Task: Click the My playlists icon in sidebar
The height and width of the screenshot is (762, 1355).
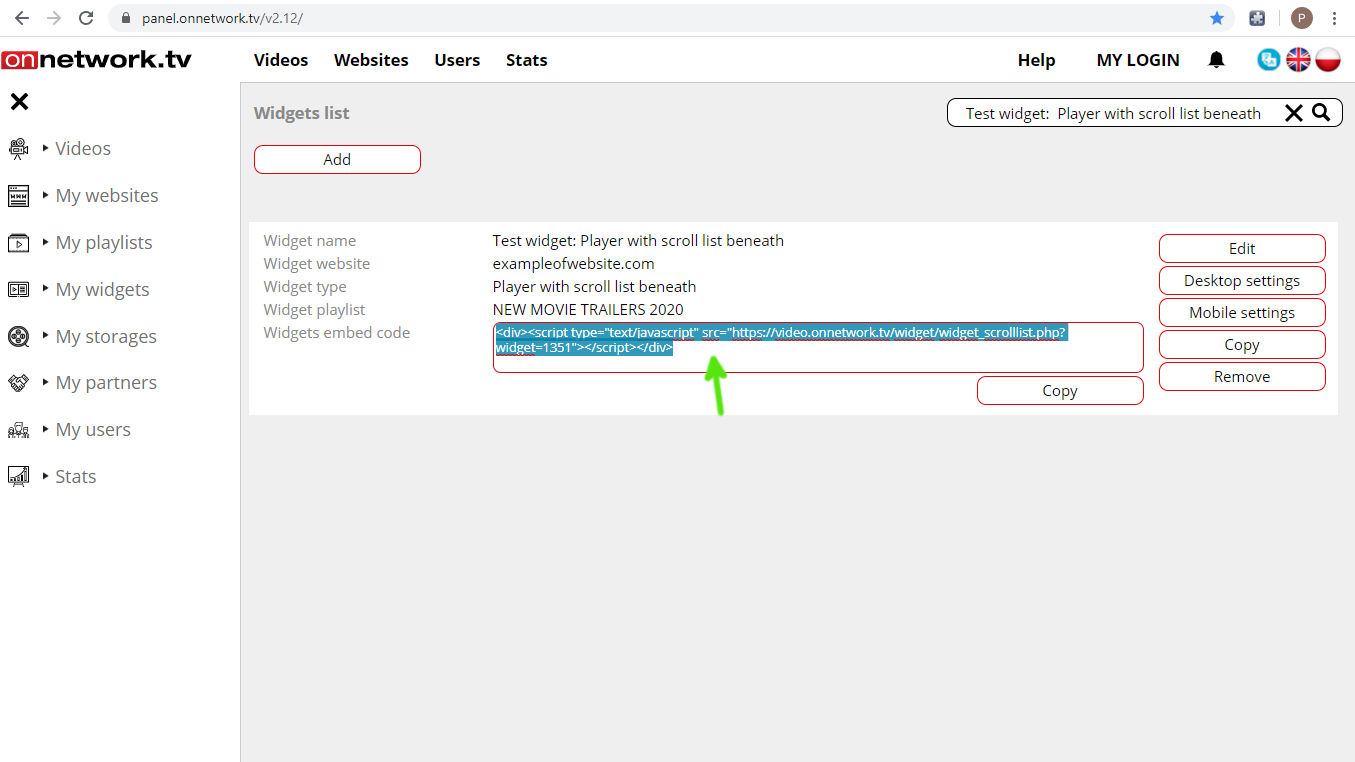Action: (18, 243)
